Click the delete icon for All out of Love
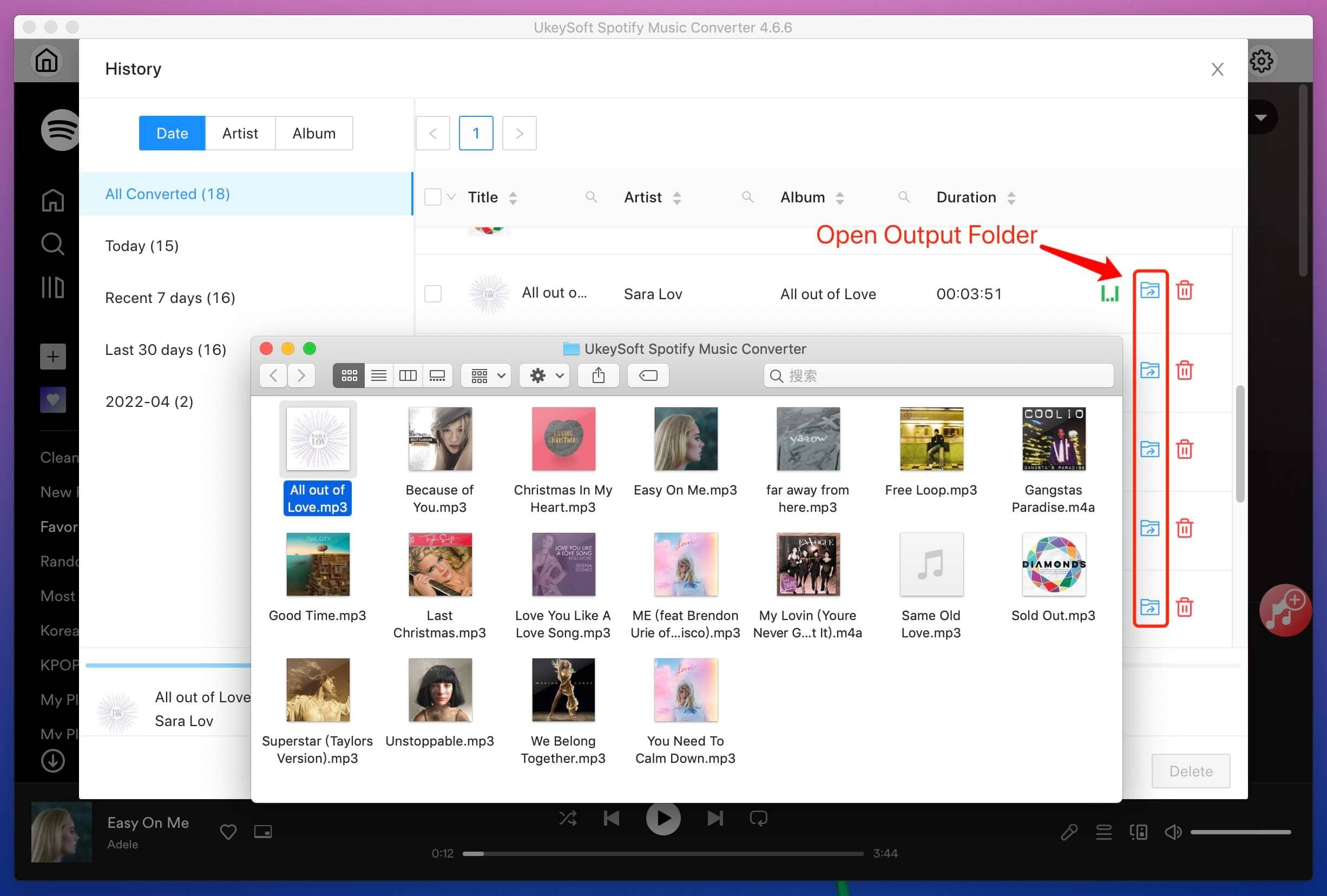The width and height of the screenshot is (1327, 896). [x=1185, y=290]
